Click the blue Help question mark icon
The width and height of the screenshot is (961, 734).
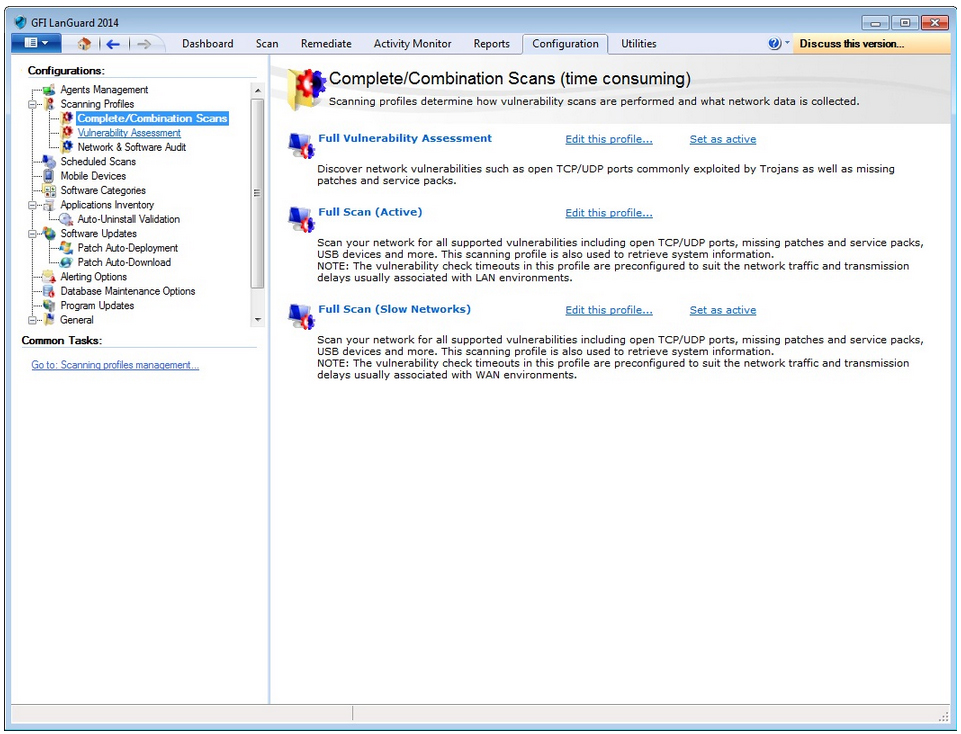774,44
